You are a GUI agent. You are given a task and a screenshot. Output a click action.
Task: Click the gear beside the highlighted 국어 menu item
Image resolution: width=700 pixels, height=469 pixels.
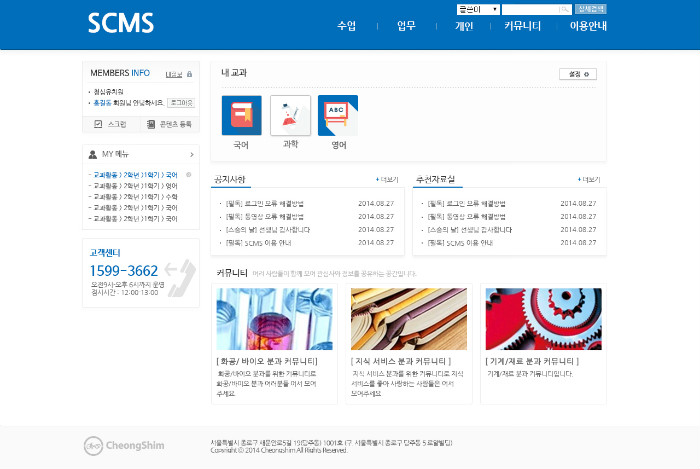pyautogui.click(x=188, y=174)
